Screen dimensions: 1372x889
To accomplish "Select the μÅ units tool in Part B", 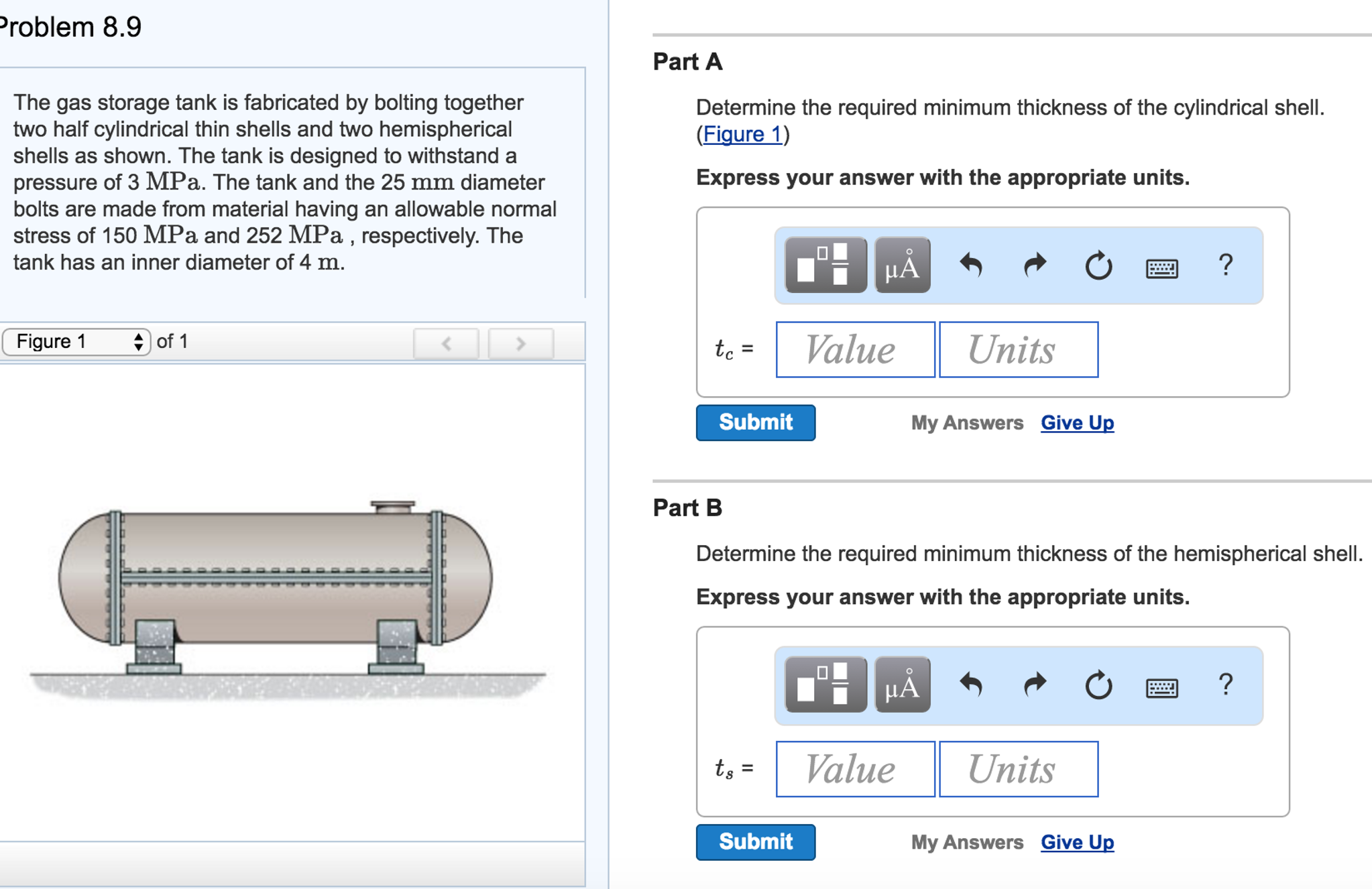I will [901, 685].
